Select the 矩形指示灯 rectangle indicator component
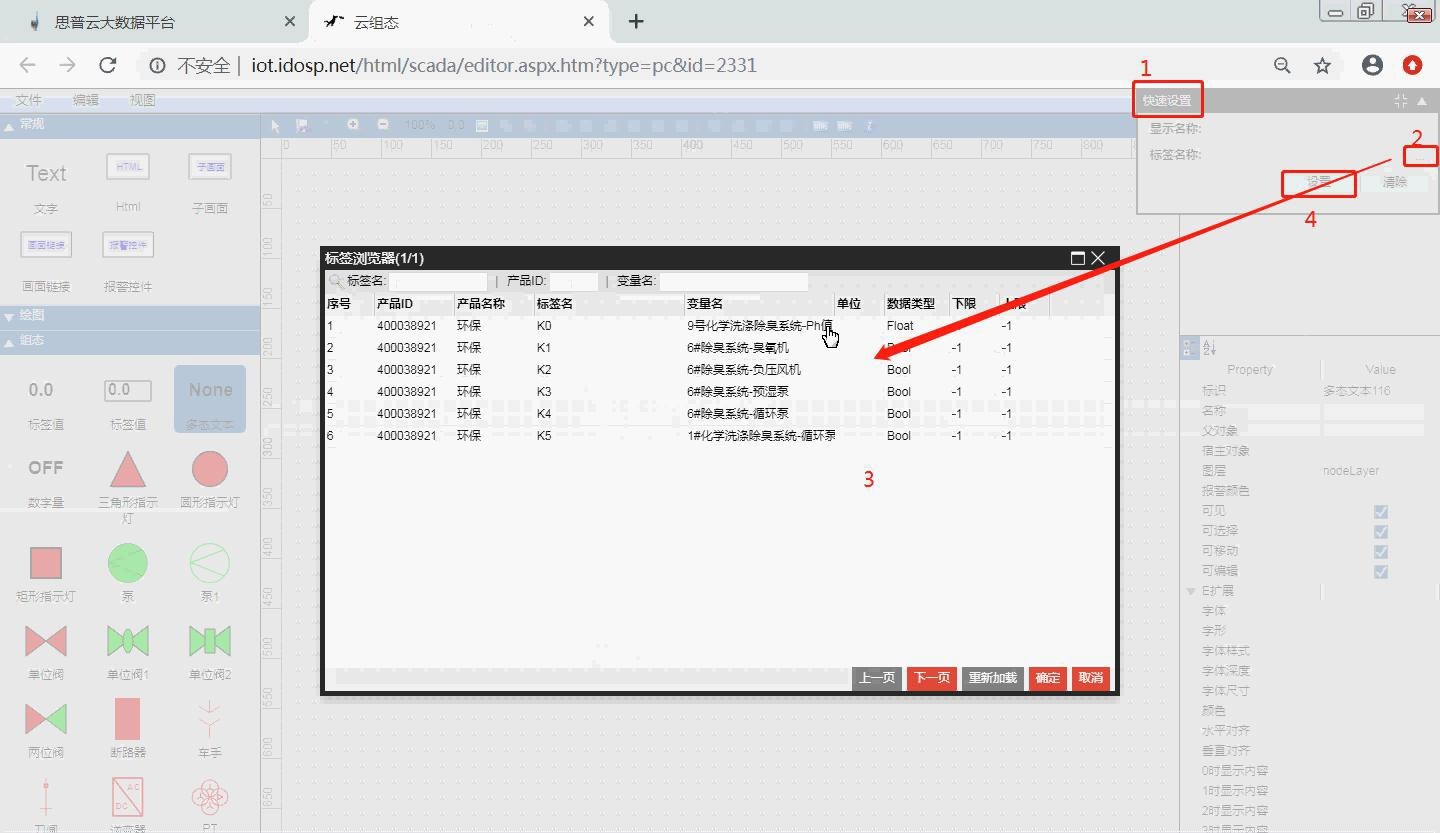Screen dimensions: 1440x833 [46, 563]
